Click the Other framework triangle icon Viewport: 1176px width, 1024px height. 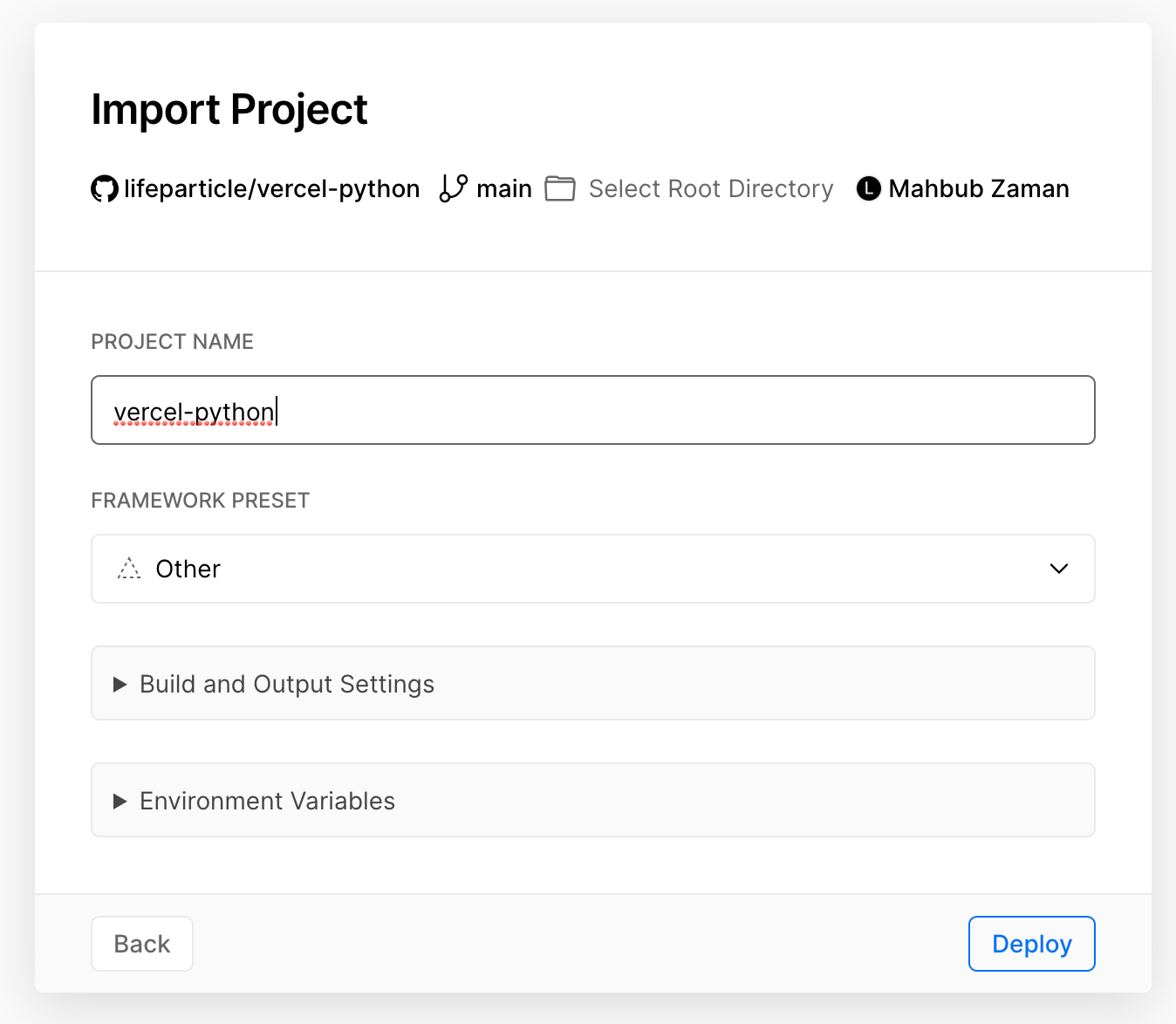coord(129,569)
